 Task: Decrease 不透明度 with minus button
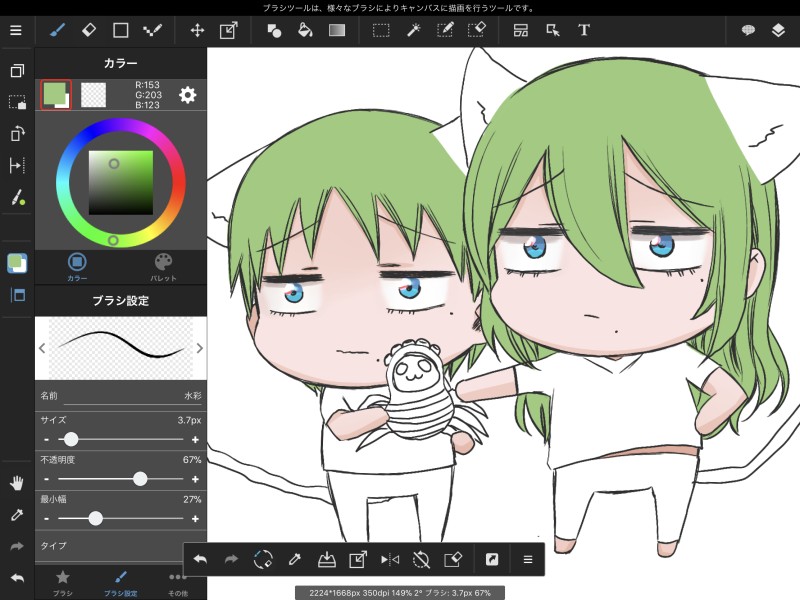pos(46,479)
